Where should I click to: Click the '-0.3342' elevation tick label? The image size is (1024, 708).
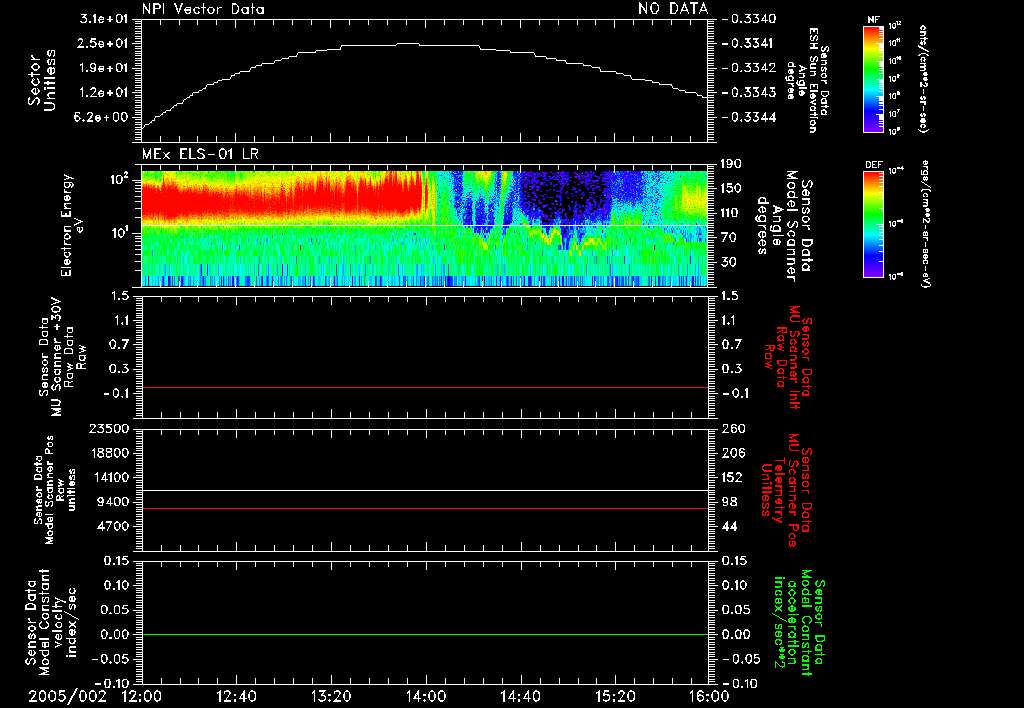[750, 68]
